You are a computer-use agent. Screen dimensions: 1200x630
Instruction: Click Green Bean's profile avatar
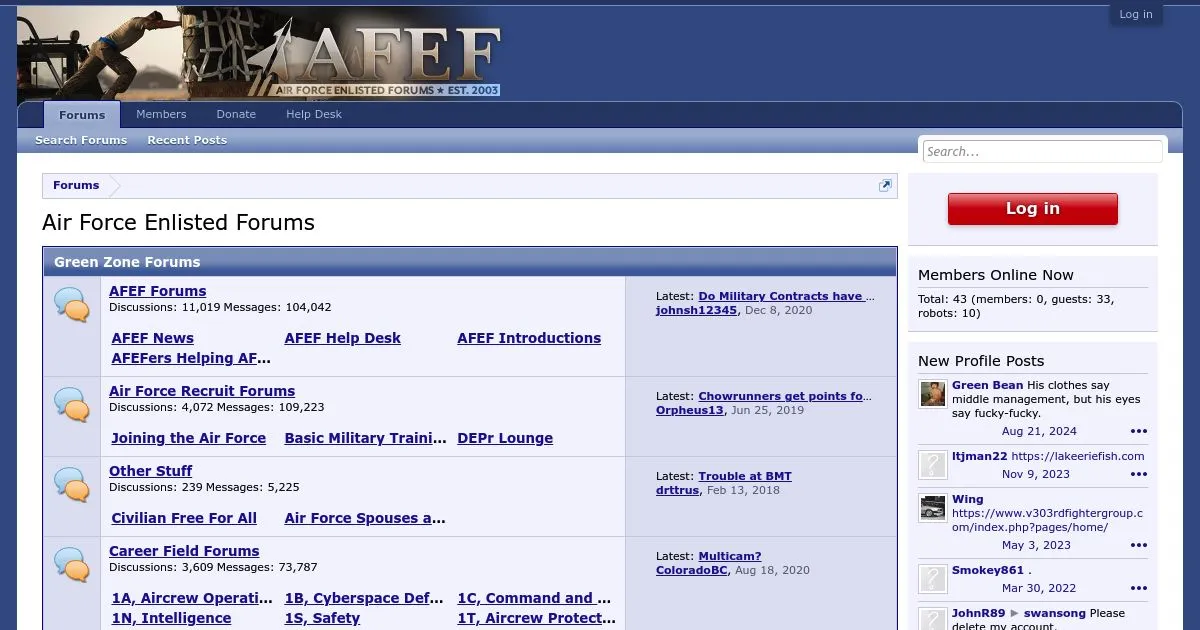coord(933,394)
